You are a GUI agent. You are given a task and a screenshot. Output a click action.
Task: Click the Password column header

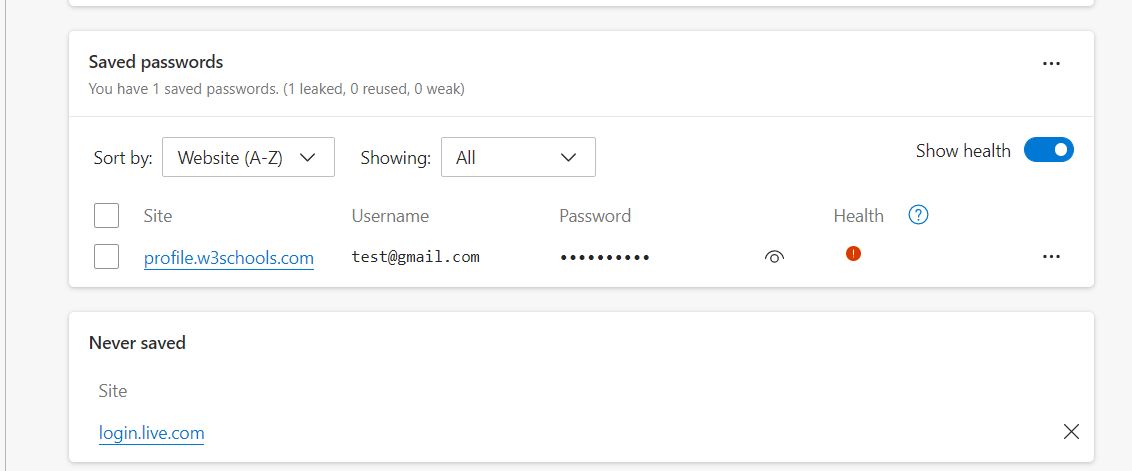click(x=595, y=215)
